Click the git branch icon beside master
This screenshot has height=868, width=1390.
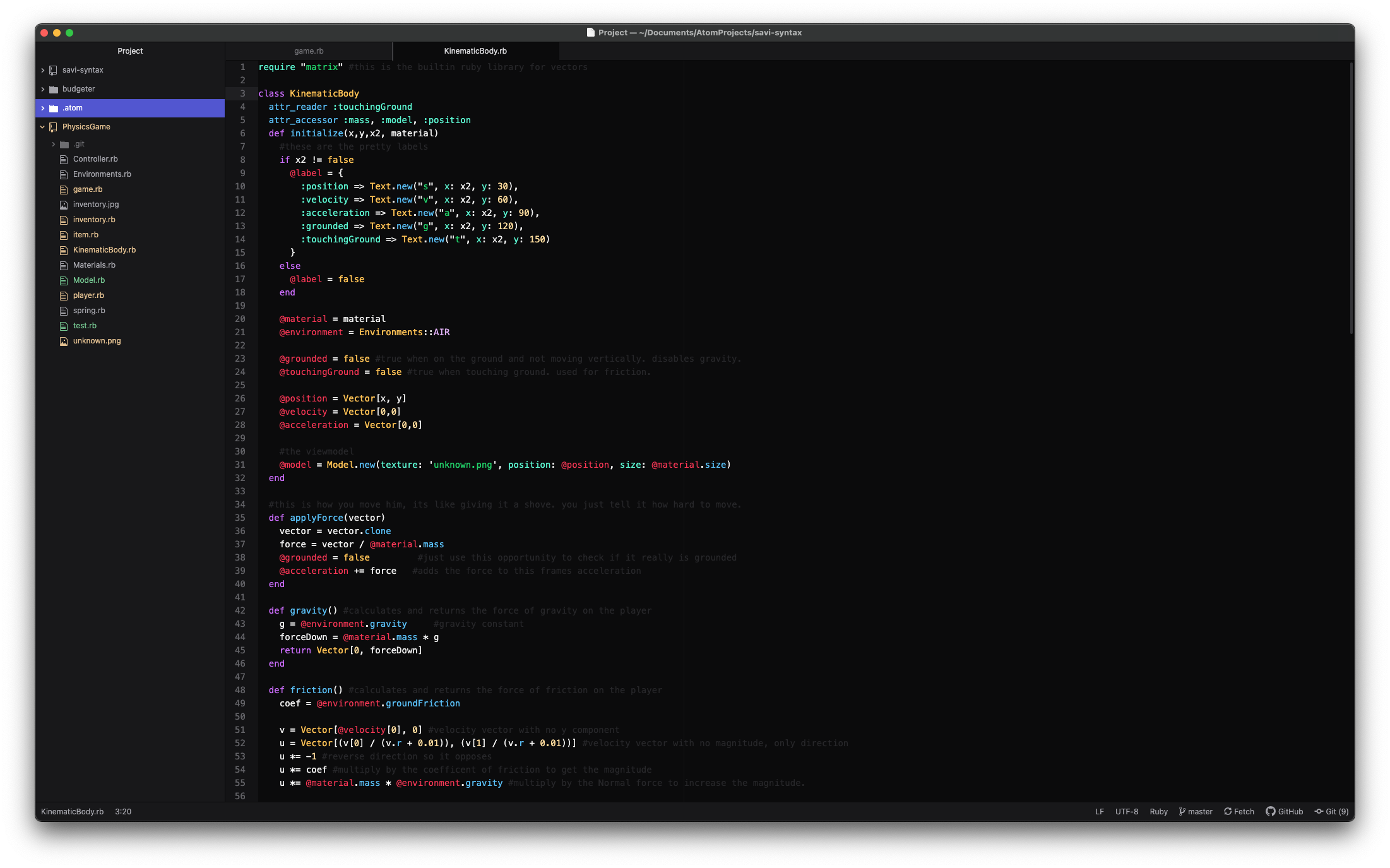pyautogui.click(x=1182, y=811)
